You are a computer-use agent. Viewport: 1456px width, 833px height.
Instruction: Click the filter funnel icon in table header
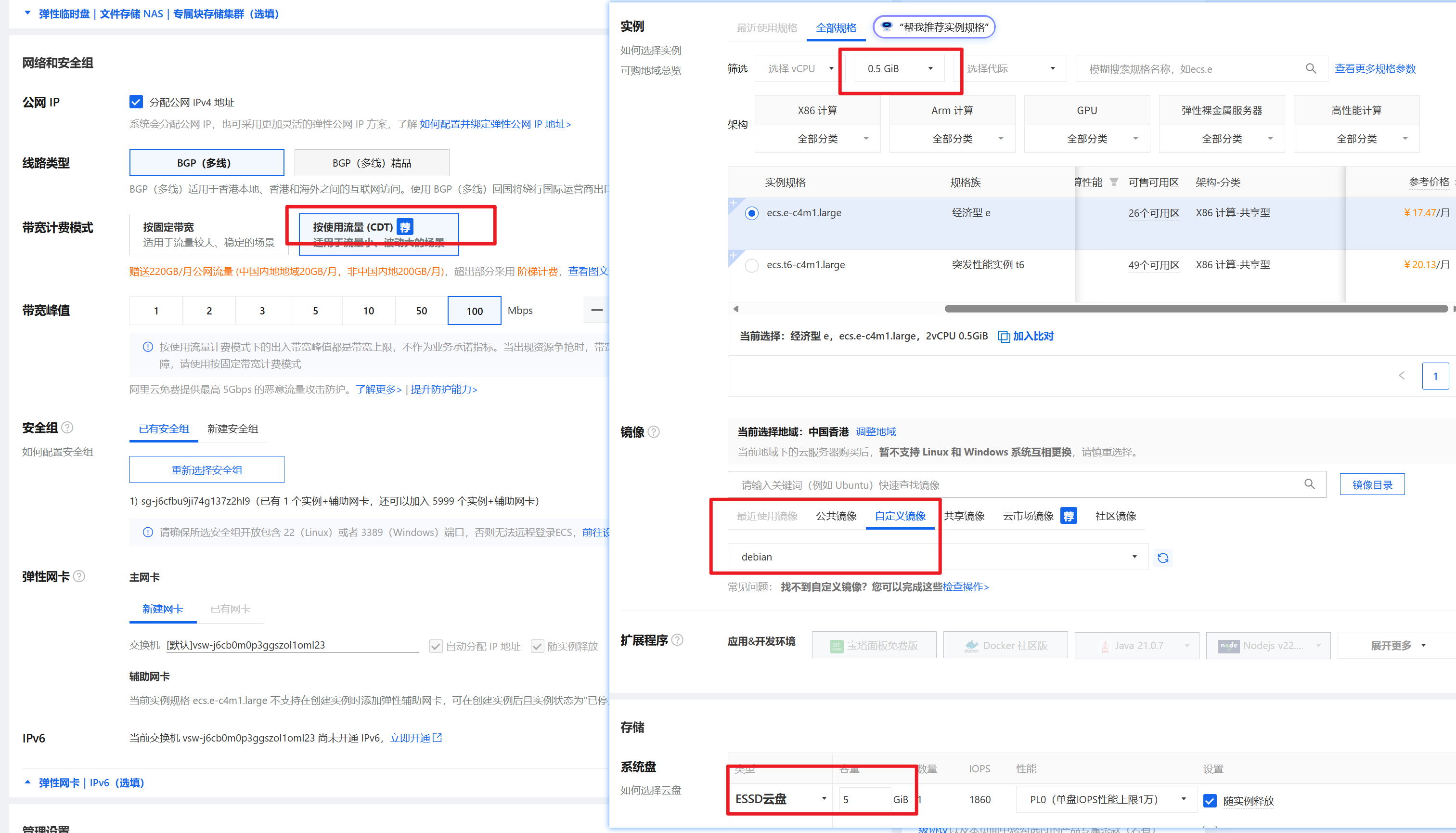tap(1113, 182)
